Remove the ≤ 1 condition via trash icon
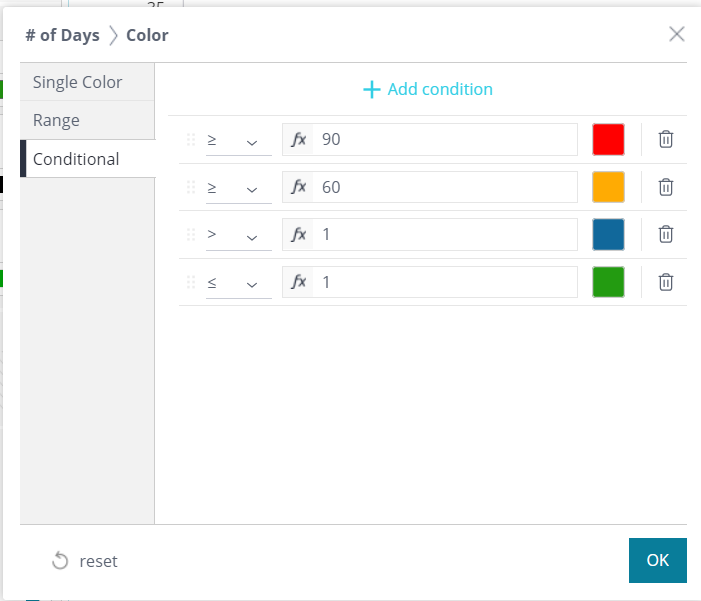Image resolution: width=701 pixels, height=601 pixels. tap(665, 282)
